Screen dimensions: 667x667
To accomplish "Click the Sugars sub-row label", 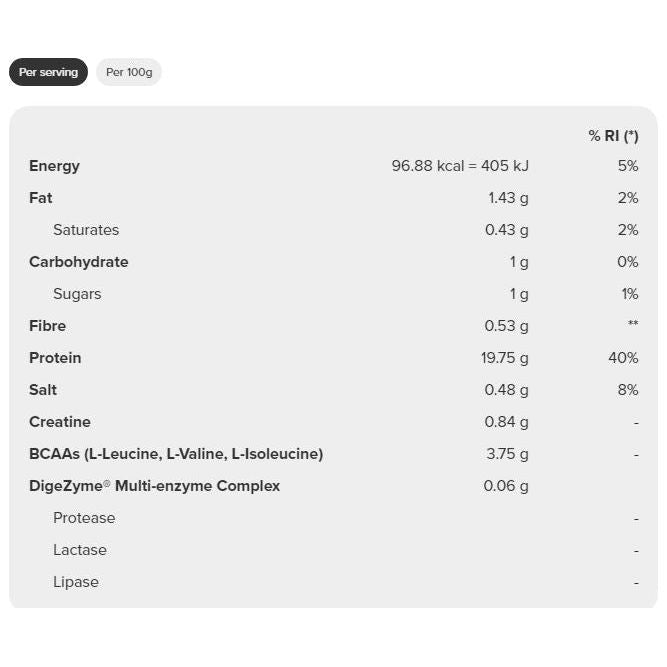I will pyautogui.click(x=77, y=294).
